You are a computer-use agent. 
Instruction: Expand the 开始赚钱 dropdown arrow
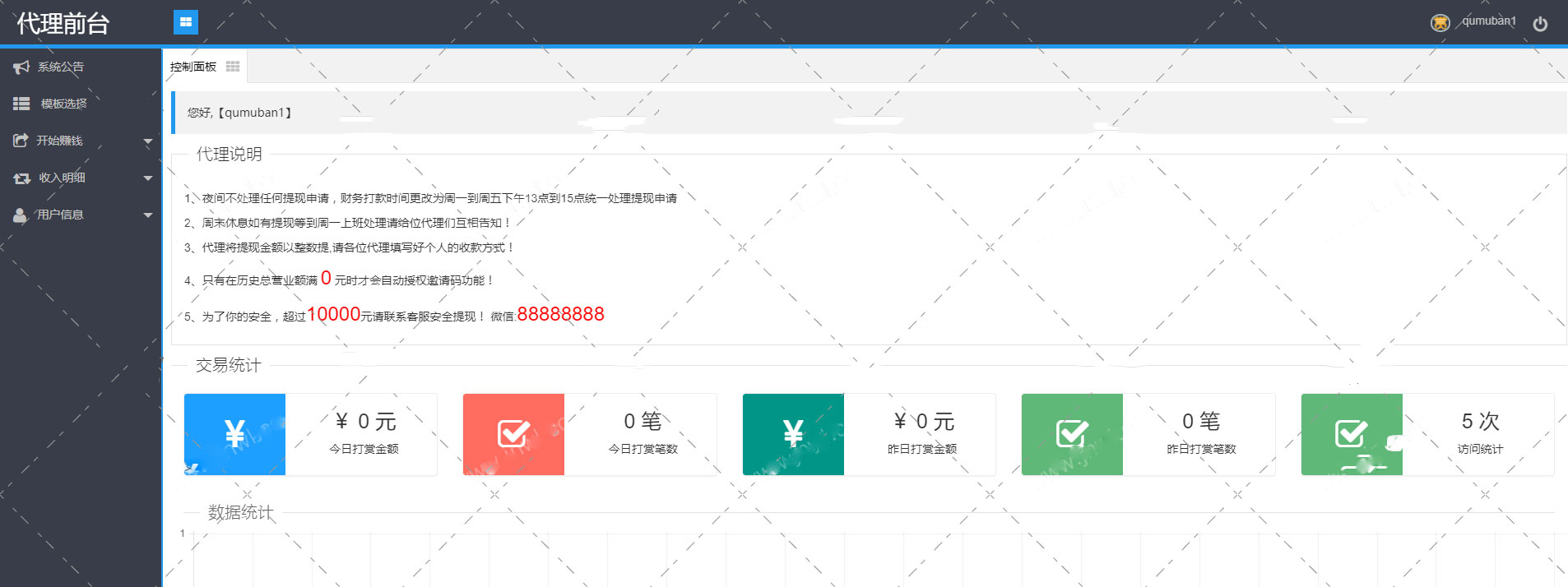pos(148,141)
